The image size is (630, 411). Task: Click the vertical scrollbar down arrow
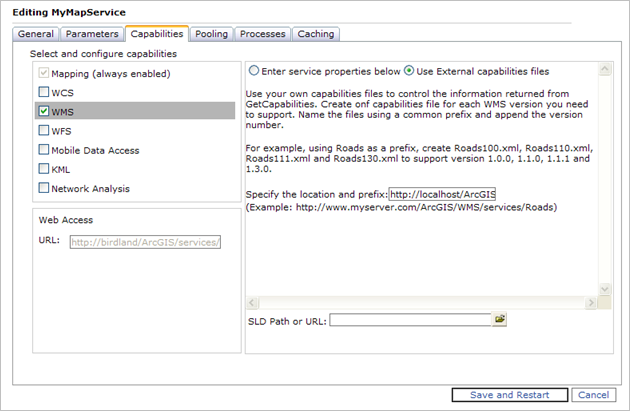click(x=604, y=288)
